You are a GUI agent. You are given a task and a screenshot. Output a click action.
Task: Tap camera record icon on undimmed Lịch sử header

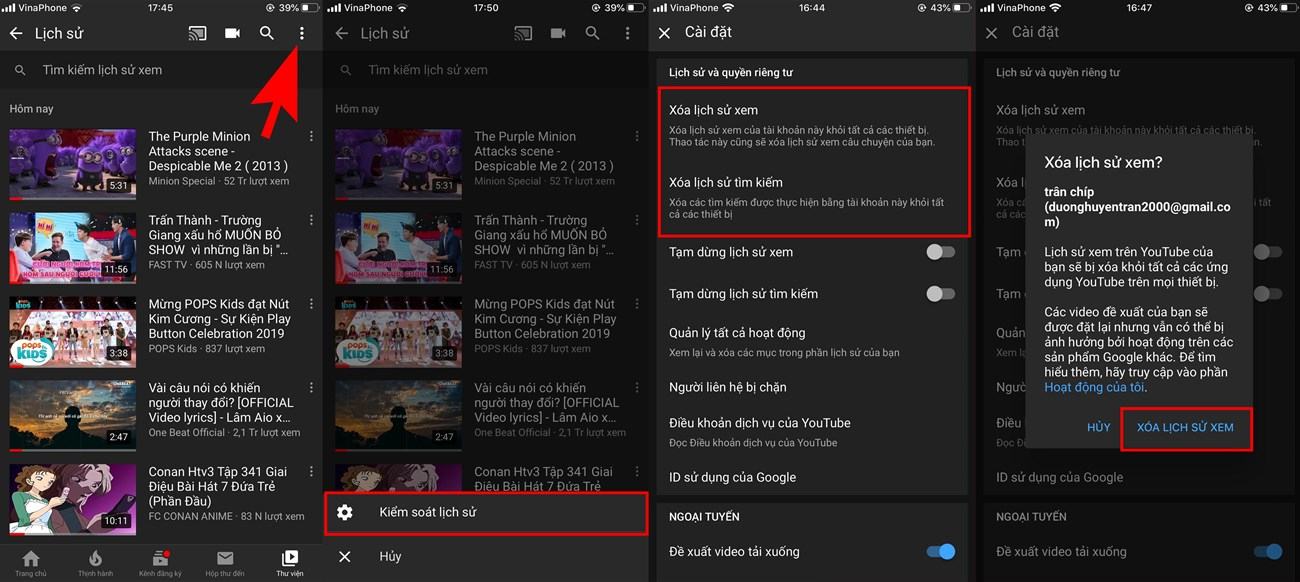pyautogui.click(x=232, y=33)
